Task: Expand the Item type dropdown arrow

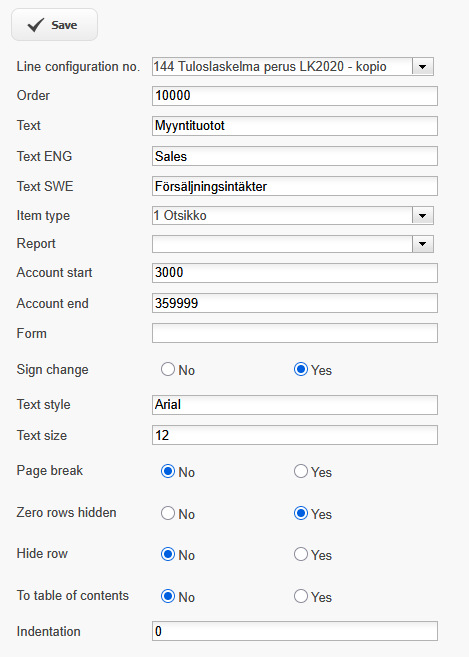Action: (x=422, y=216)
